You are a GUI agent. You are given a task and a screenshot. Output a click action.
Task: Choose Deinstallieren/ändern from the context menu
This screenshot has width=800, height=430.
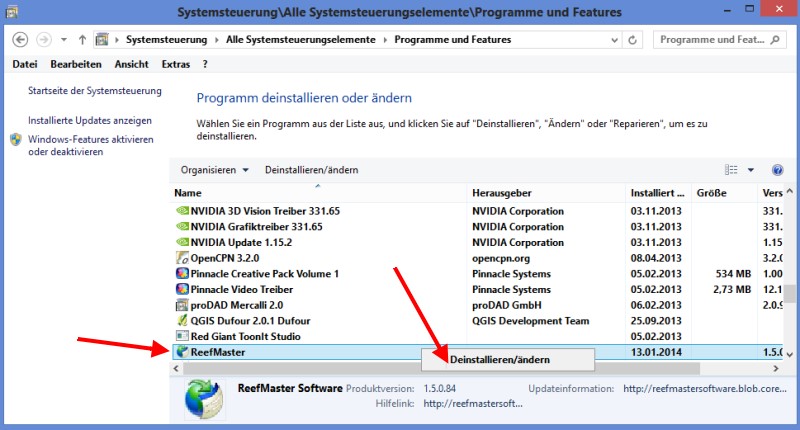point(500,359)
